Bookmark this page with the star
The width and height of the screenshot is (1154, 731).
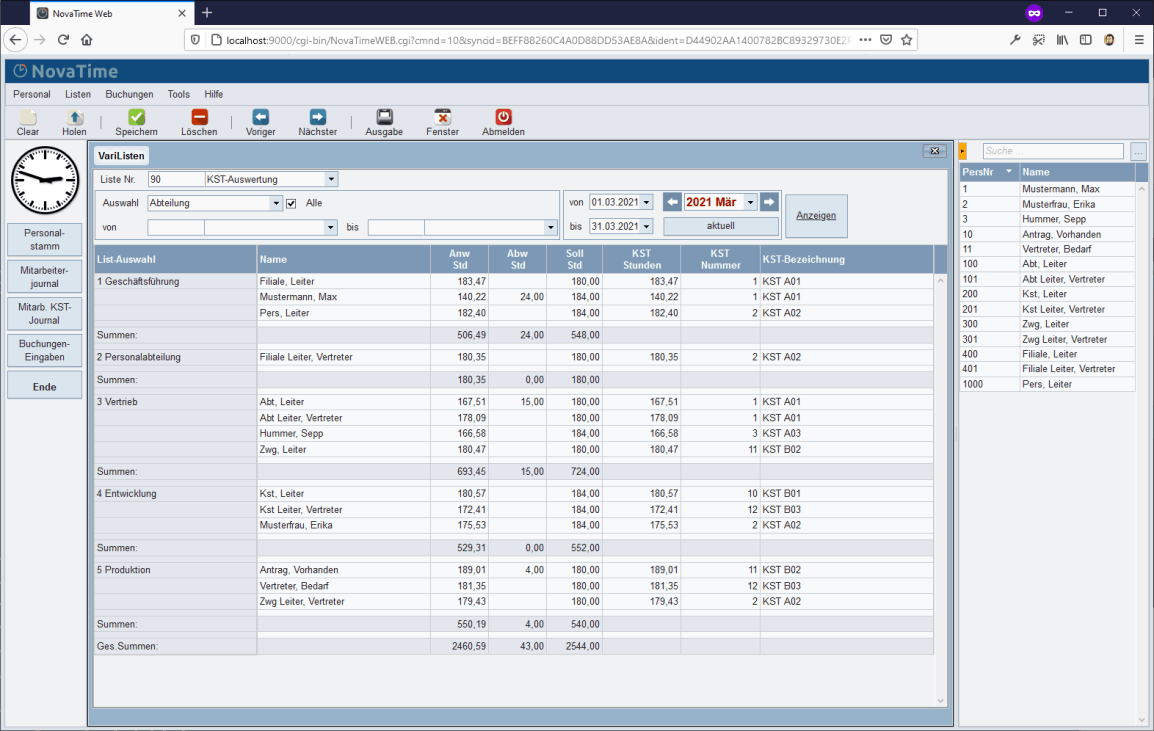(907, 40)
